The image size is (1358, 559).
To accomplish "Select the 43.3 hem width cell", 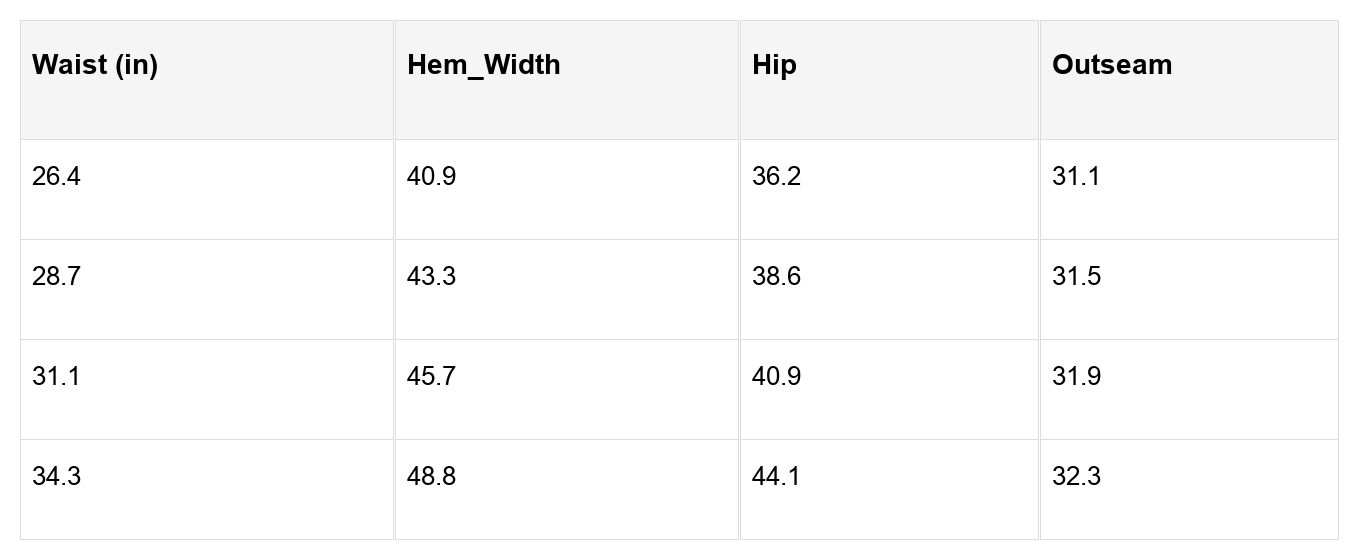I will click(431, 277).
